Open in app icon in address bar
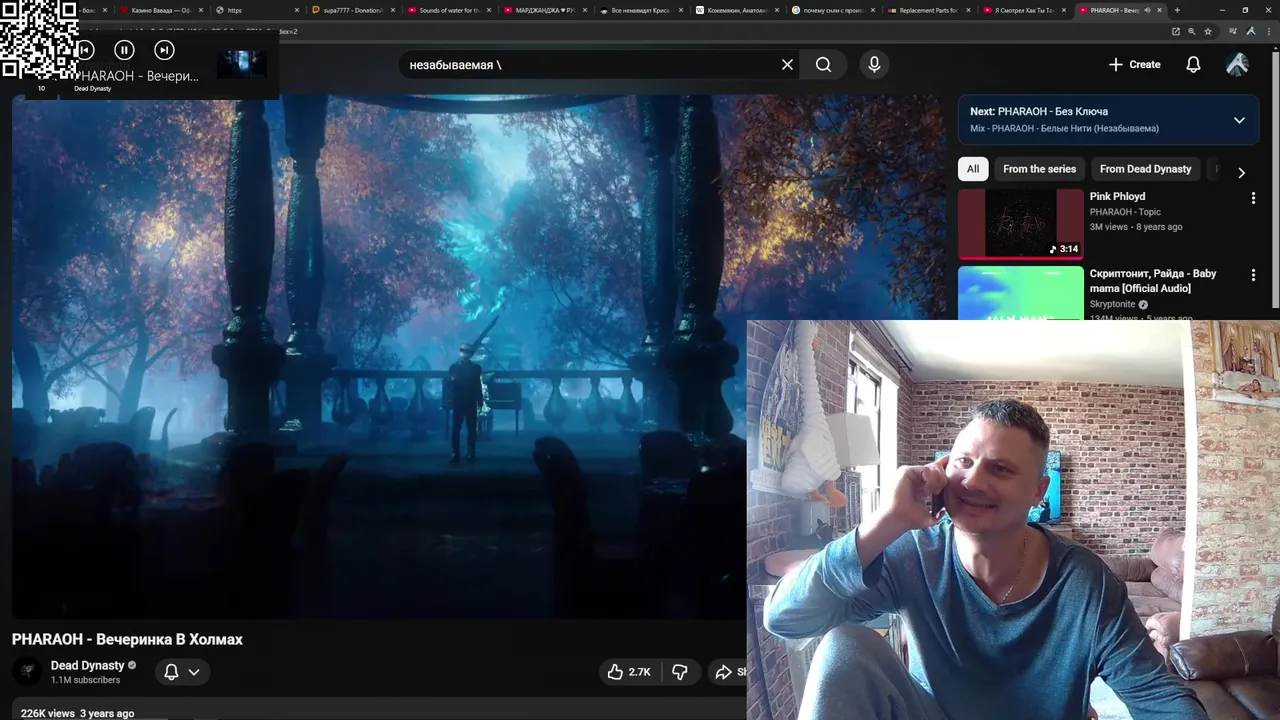This screenshot has height=720, width=1280. 1176,31
